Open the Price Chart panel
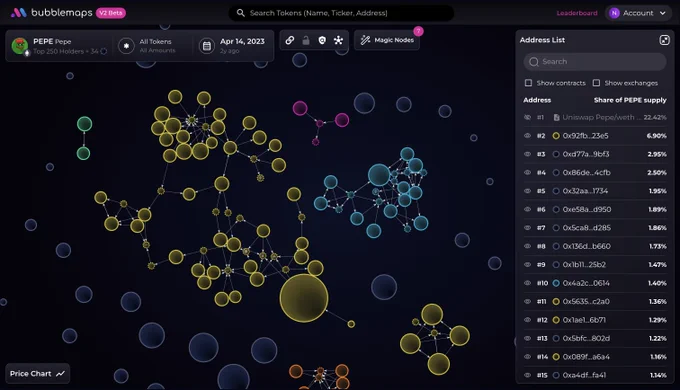The width and height of the screenshot is (680, 390). click(x=37, y=374)
